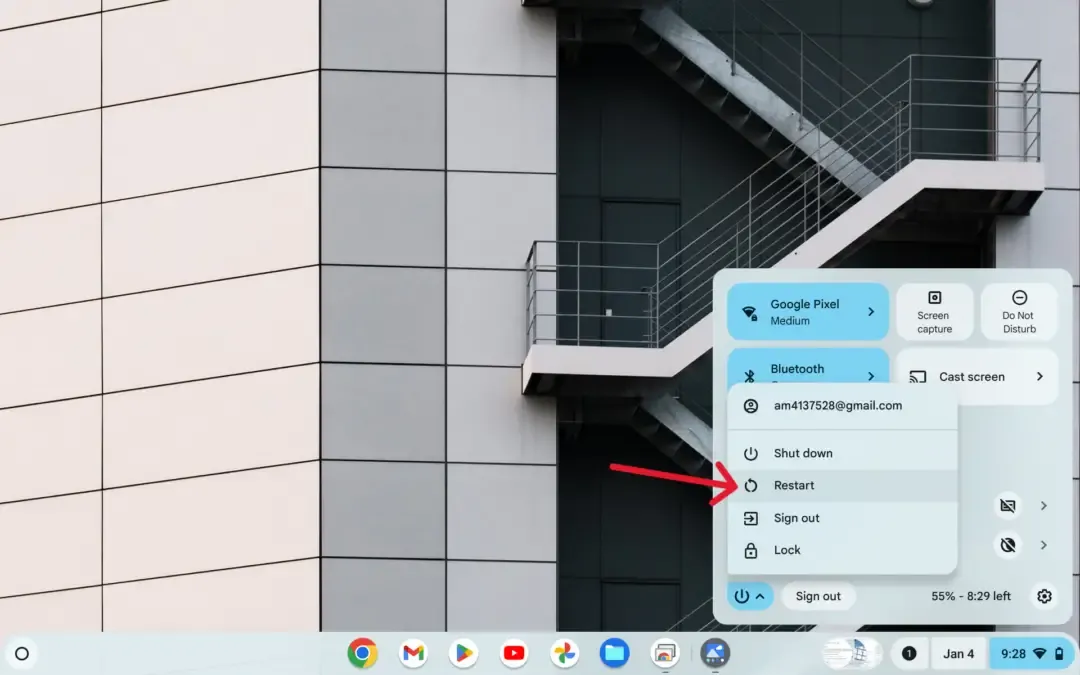Click the Sign out pill button
Screen dimensions: 1080x675
pos(818,596)
